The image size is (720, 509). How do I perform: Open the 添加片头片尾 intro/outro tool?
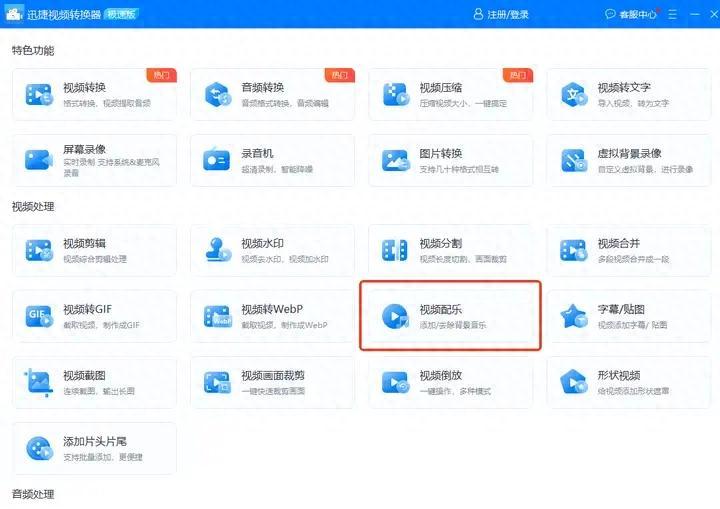(94, 448)
